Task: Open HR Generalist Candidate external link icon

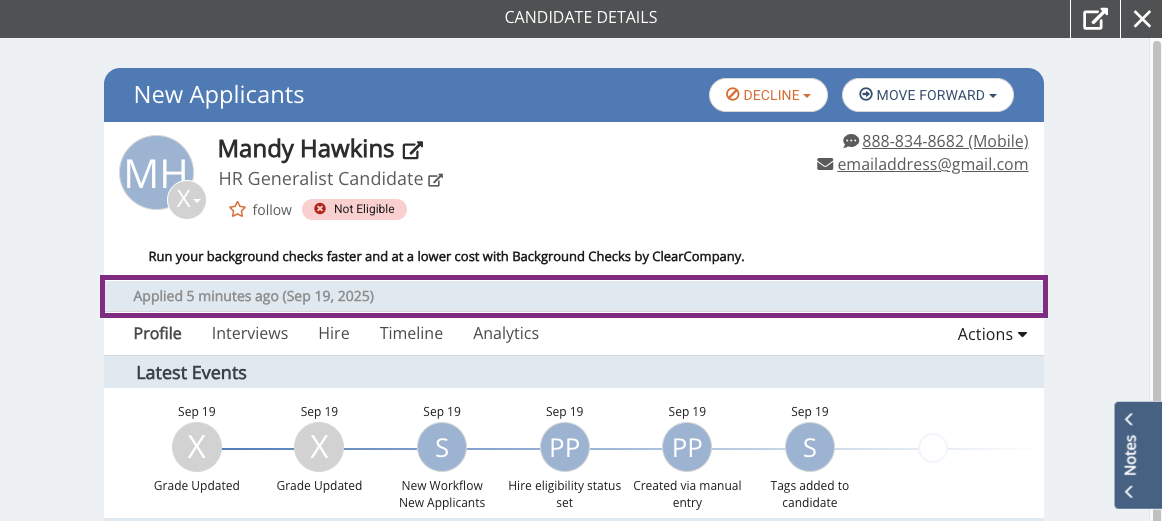Action: (x=436, y=179)
